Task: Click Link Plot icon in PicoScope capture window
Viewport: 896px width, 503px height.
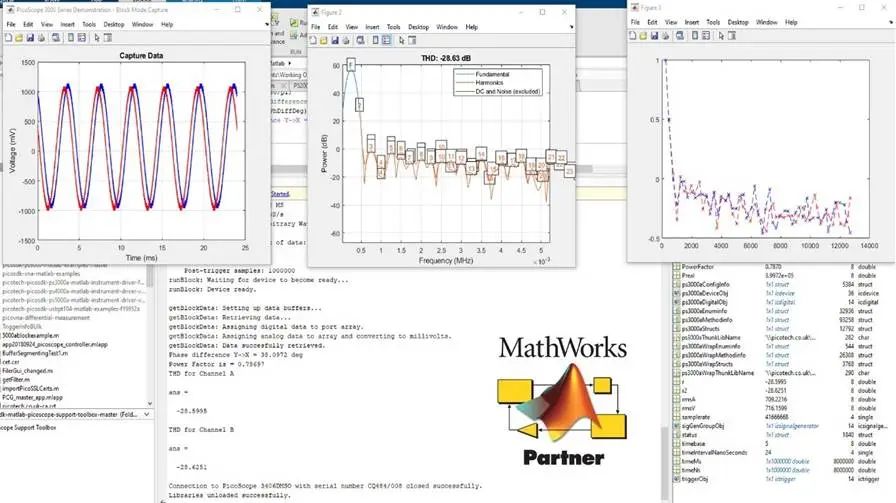Action: 56,38
